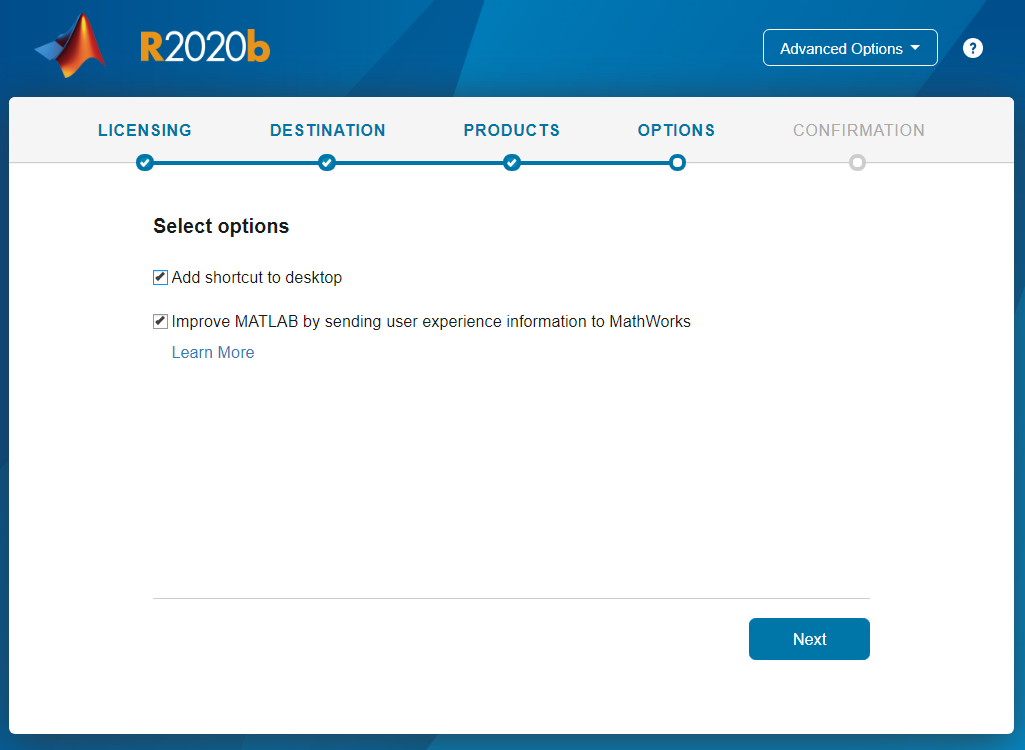The width and height of the screenshot is (1025, 750).
Task: Click the caret arrow beside Advanced Options
Action: [915, 48]
